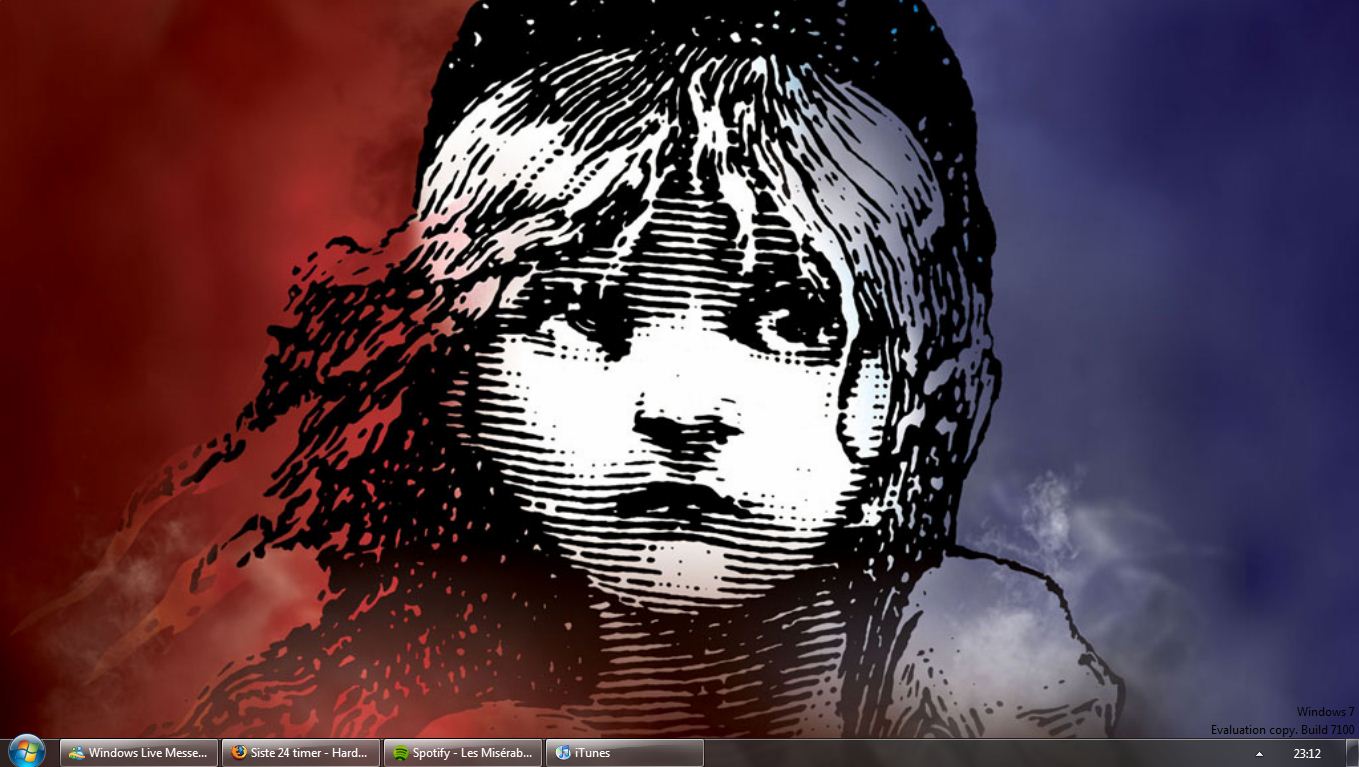This screenshot has height=767, width=1359.
Task: Switch to Windows Live Messenger taskbar button
Action: click(x=139, y=753)
